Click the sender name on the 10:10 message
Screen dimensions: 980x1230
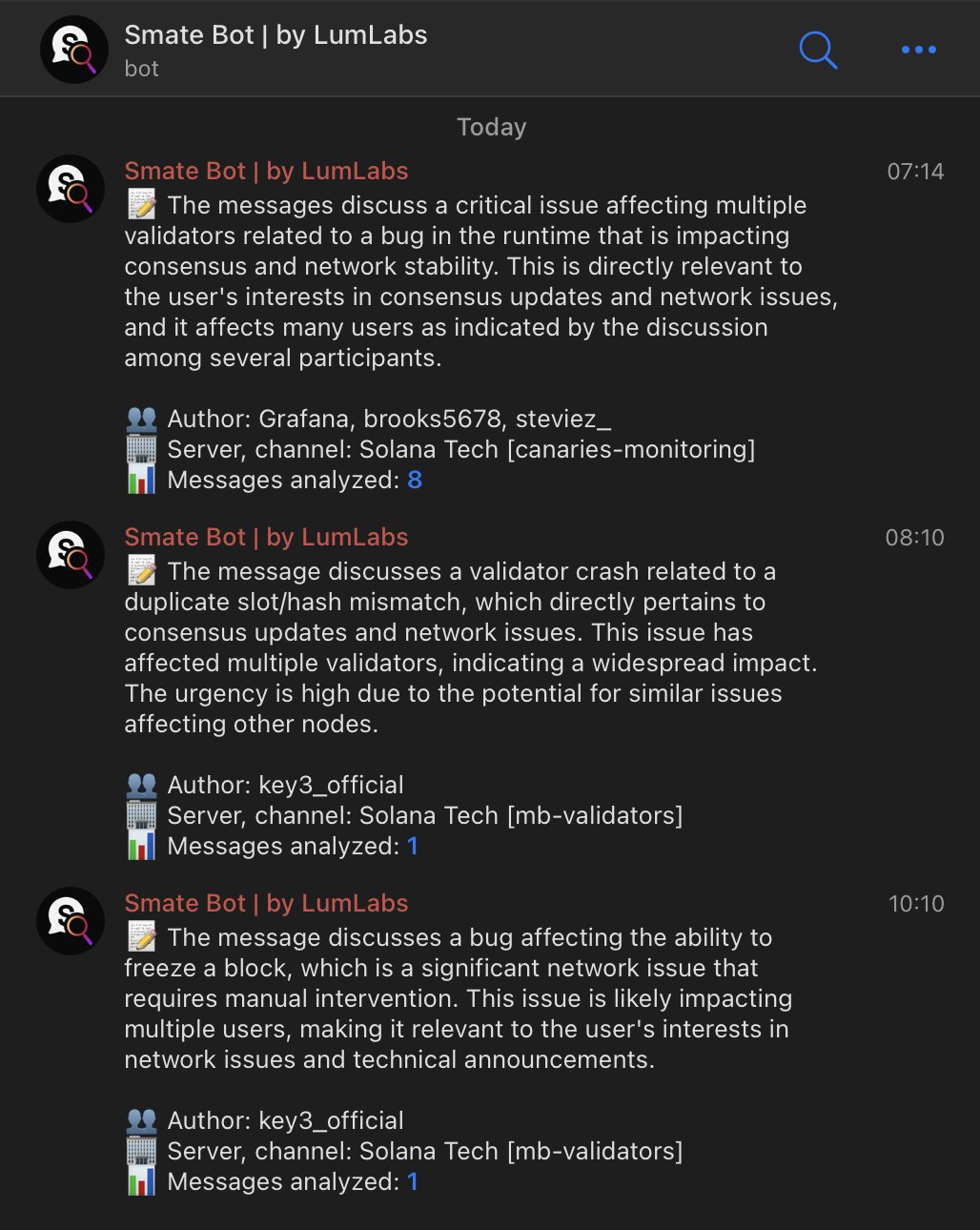[266, 904]
